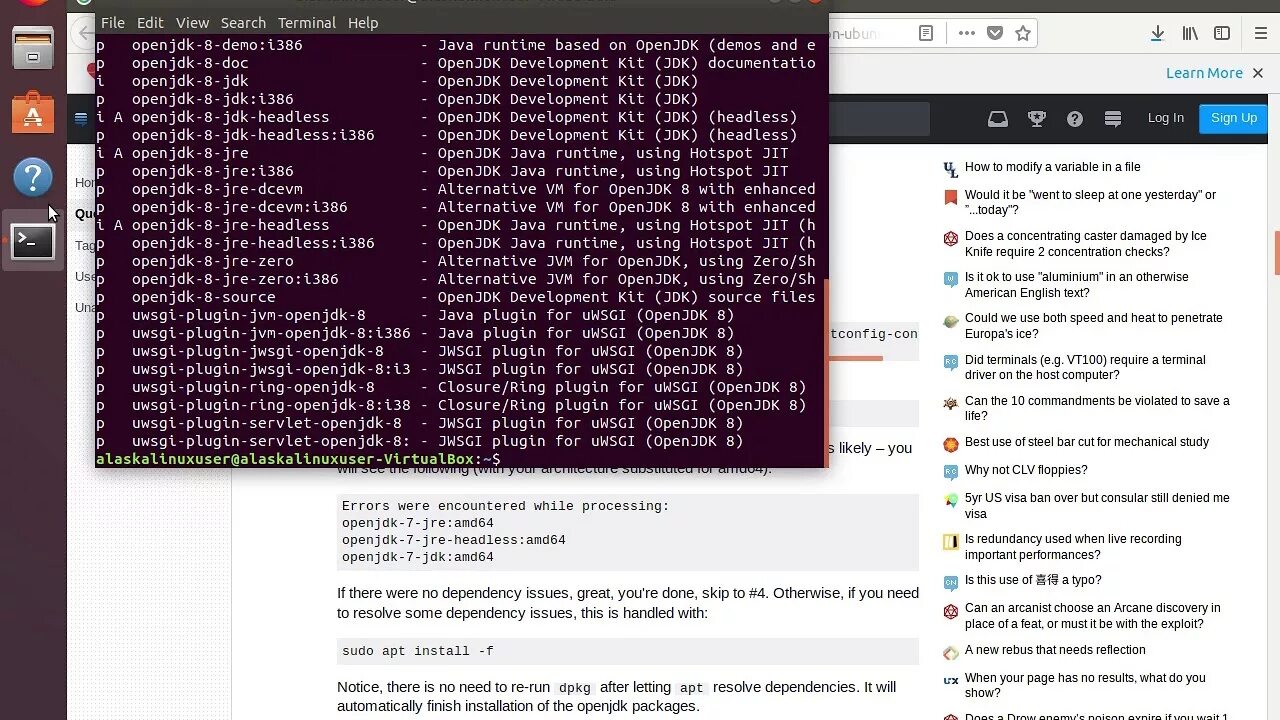
Task: Save page to Pocket
Action: [994, 33]
